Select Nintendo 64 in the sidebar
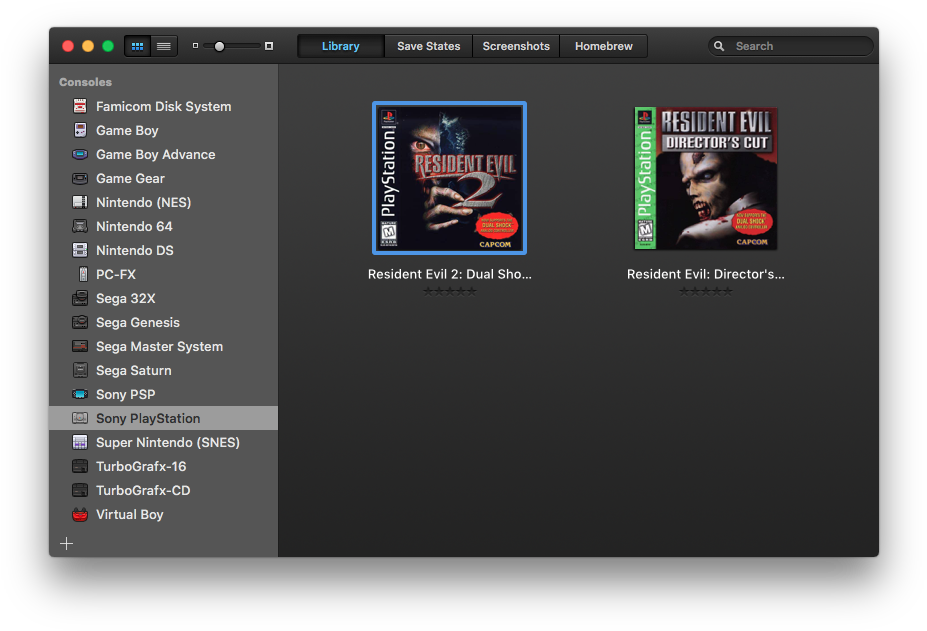The height and width of the screenshot is (631, 927). tap(163, 226)
